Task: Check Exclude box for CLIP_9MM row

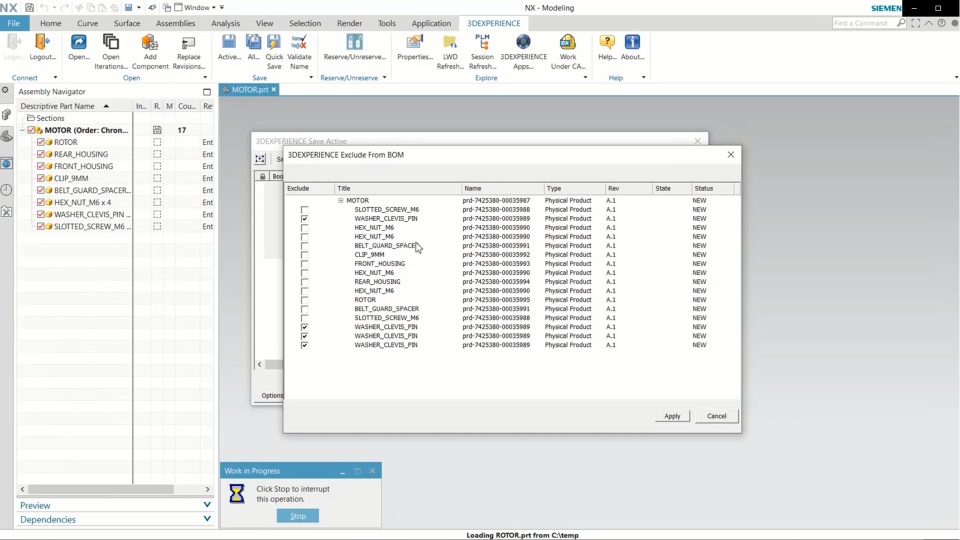Action: click(304, 255)
